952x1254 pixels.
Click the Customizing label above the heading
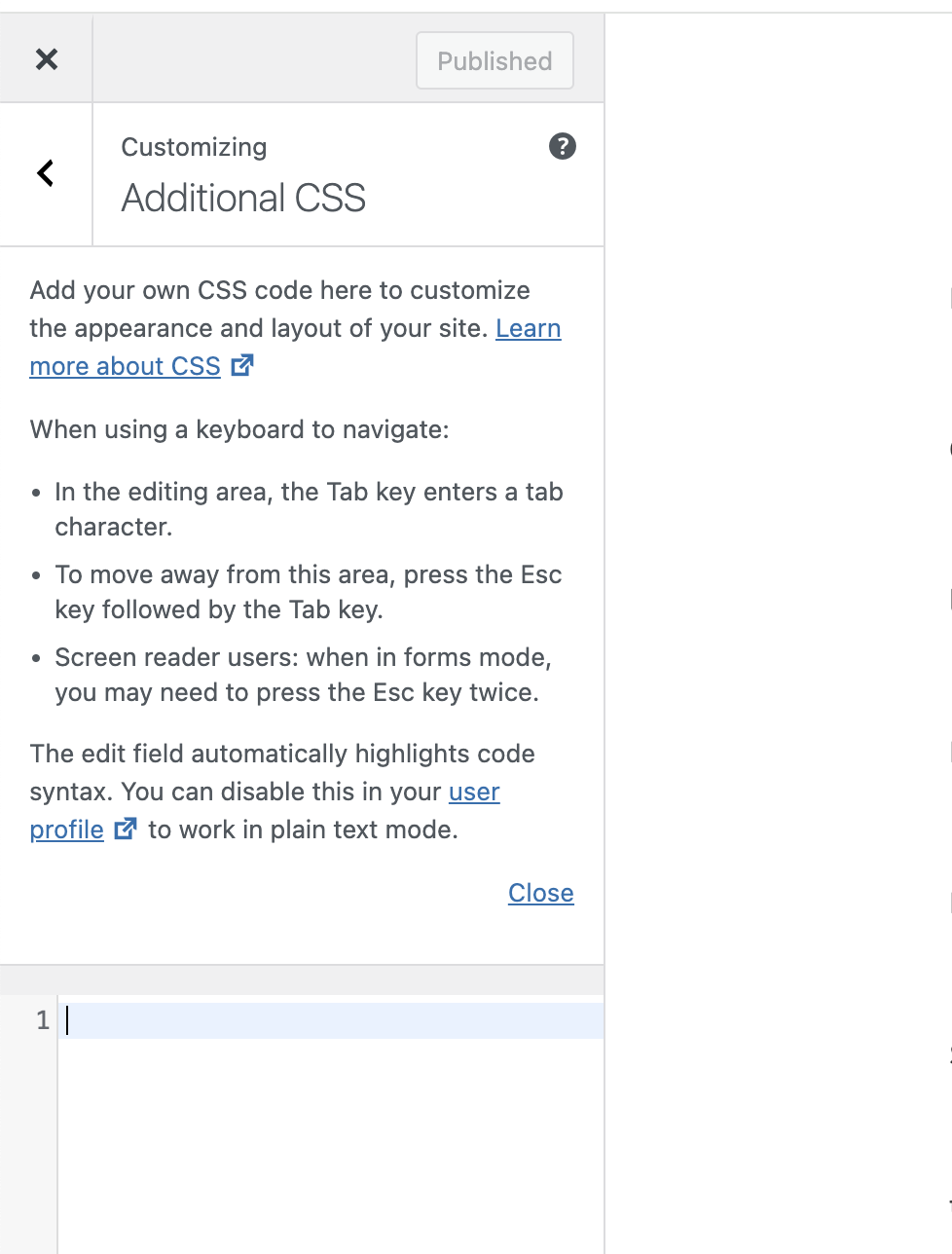tap(194, 147)
